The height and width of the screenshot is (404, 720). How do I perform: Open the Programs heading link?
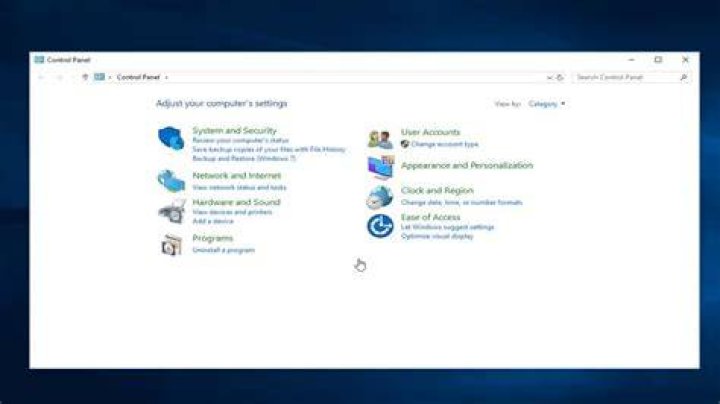[213, 238]
